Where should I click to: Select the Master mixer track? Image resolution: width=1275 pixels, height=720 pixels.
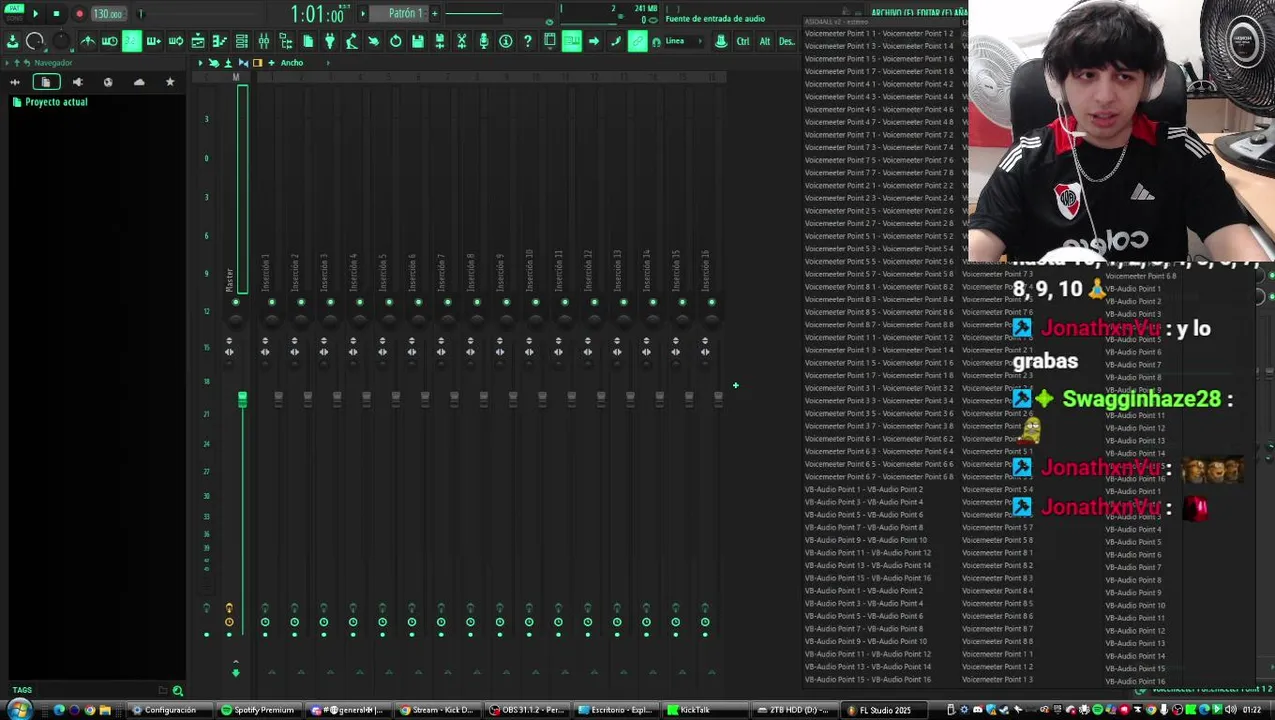pos(229,279)
